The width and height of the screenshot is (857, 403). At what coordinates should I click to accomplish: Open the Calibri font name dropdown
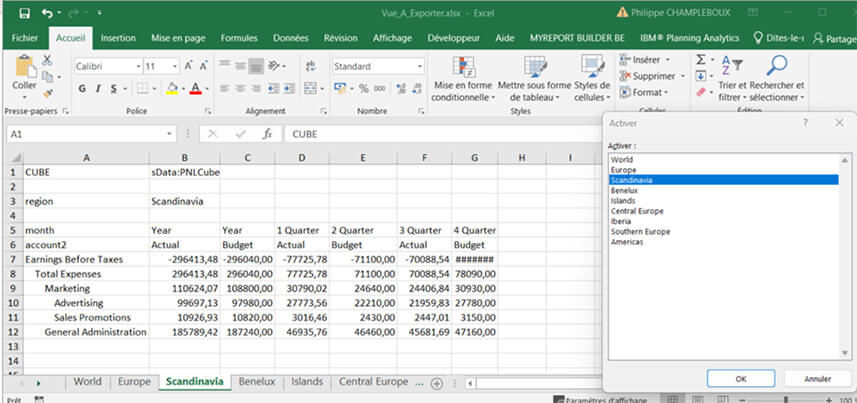click(138, 67)
